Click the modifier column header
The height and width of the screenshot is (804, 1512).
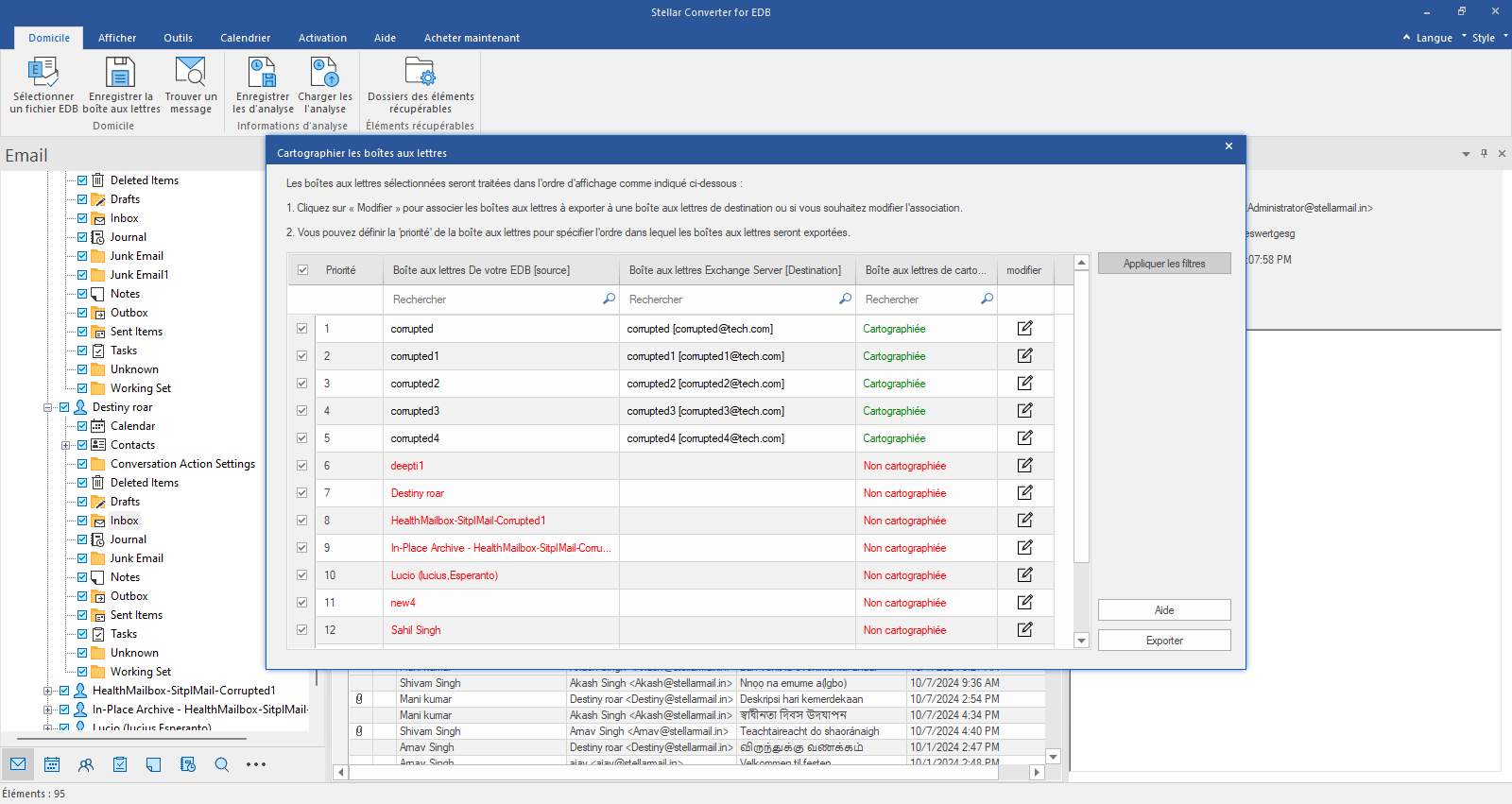click(1023, 270)
